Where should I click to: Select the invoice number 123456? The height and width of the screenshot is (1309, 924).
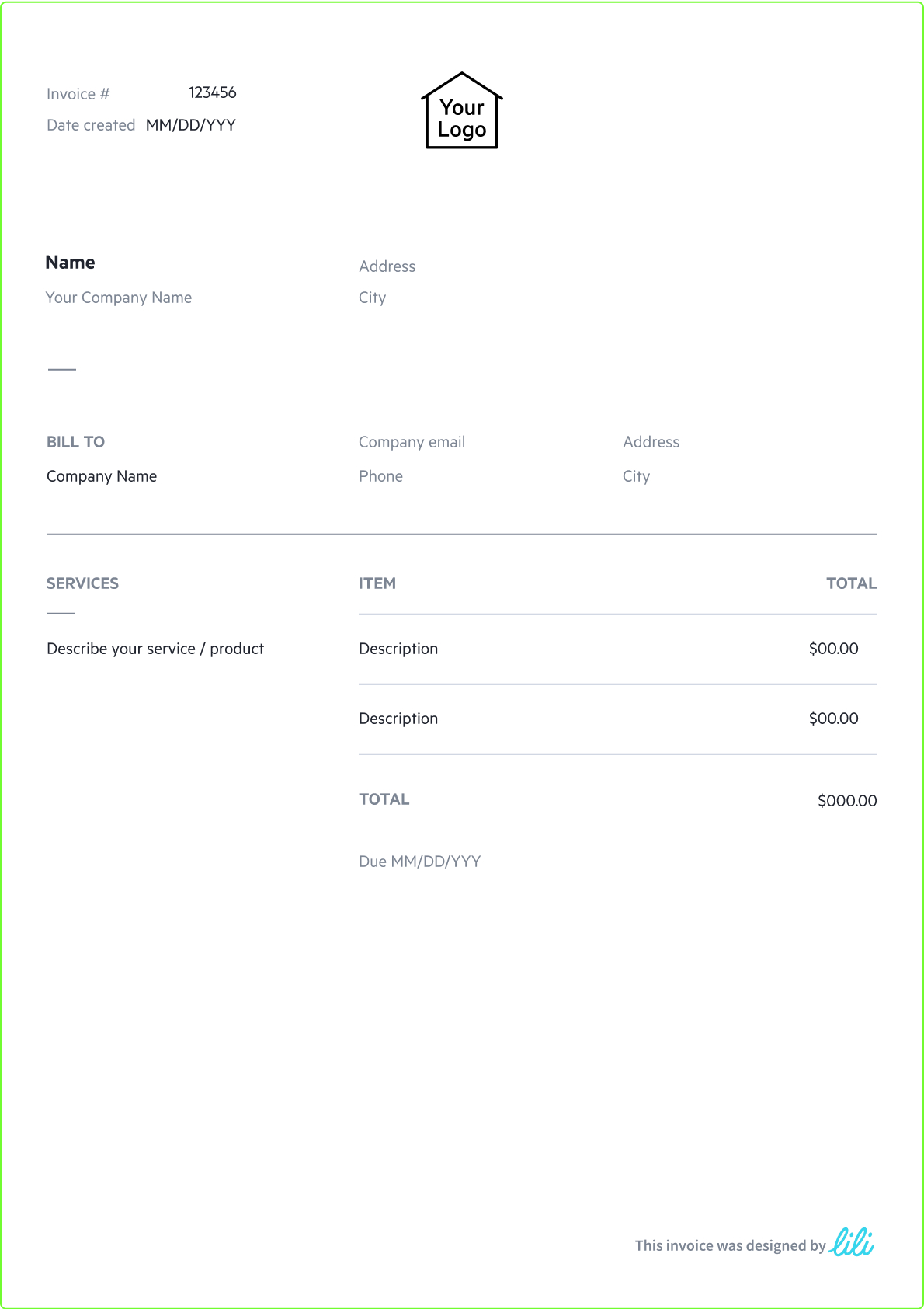212,92
